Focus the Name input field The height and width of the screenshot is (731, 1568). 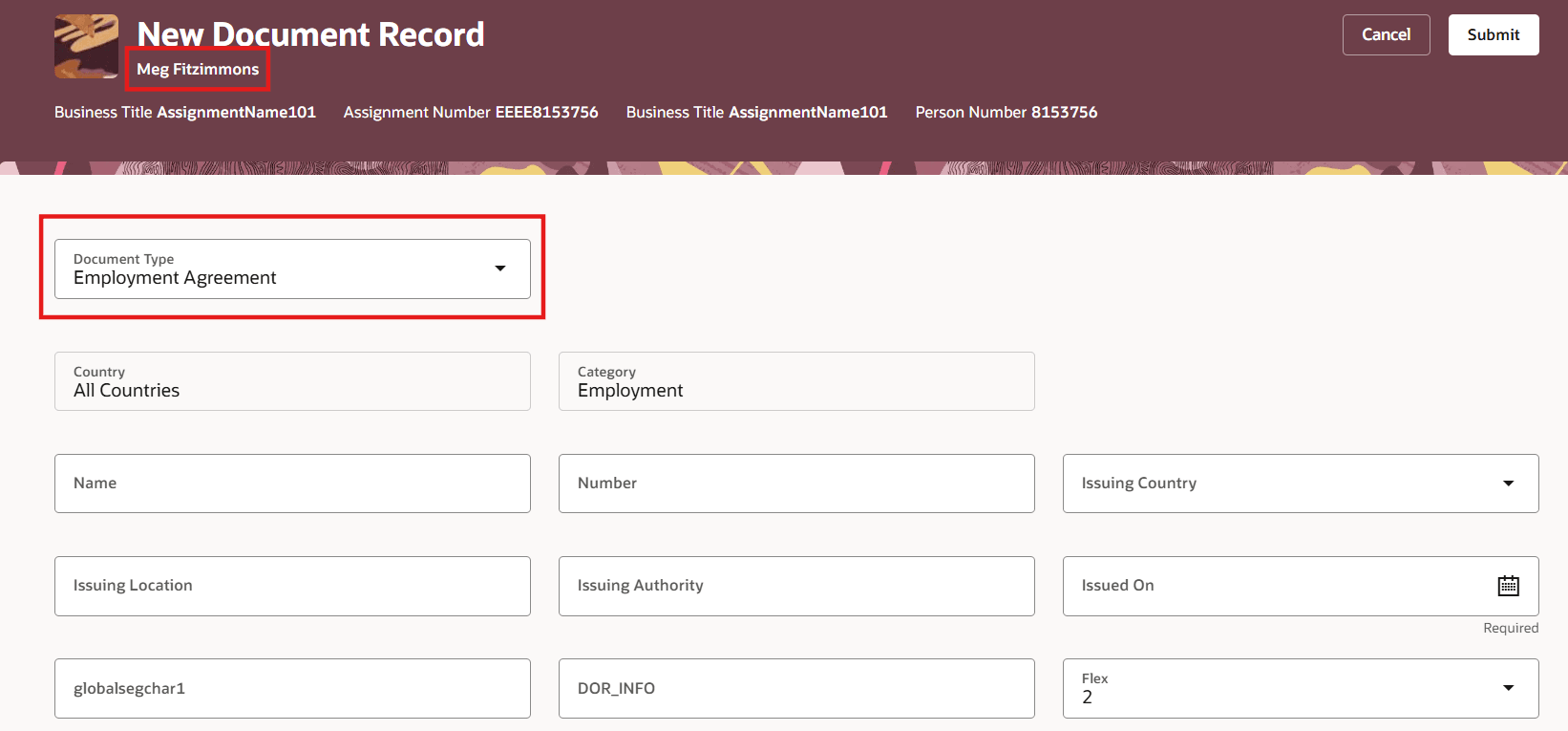pos(292,484)
